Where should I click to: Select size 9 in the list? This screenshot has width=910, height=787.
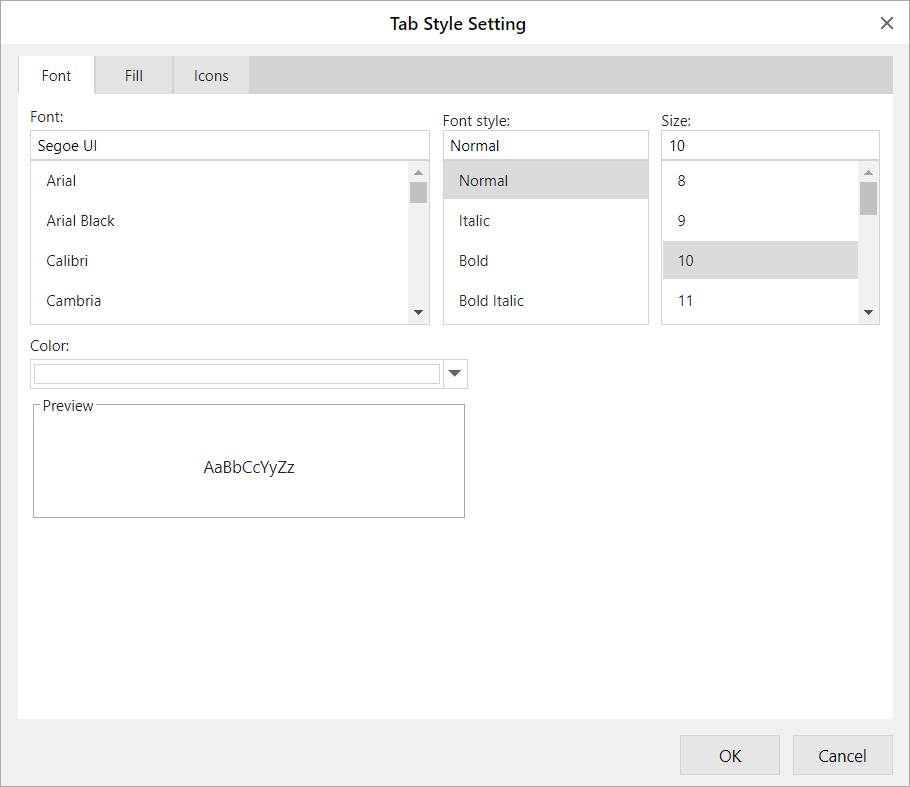(760, 221)
